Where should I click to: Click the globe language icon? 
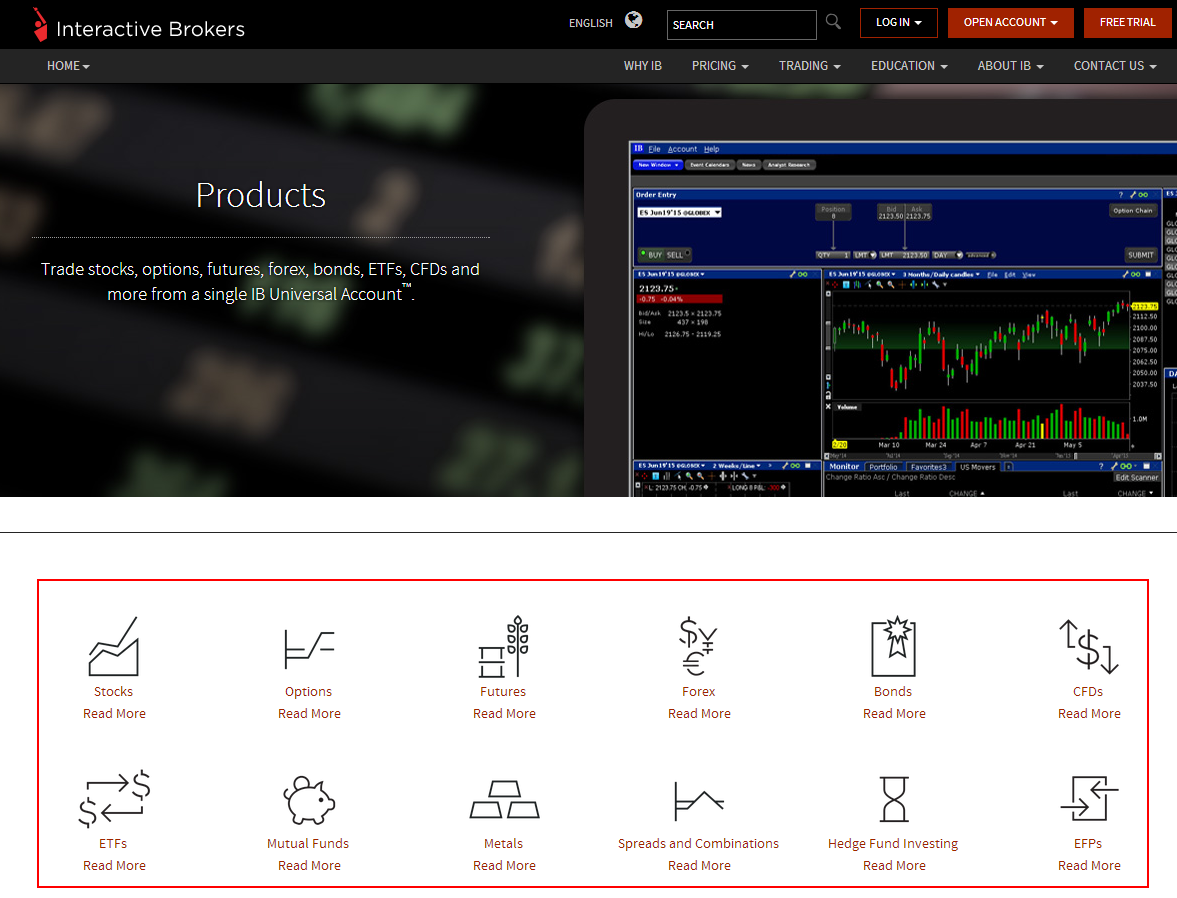(x=634, y=20)
